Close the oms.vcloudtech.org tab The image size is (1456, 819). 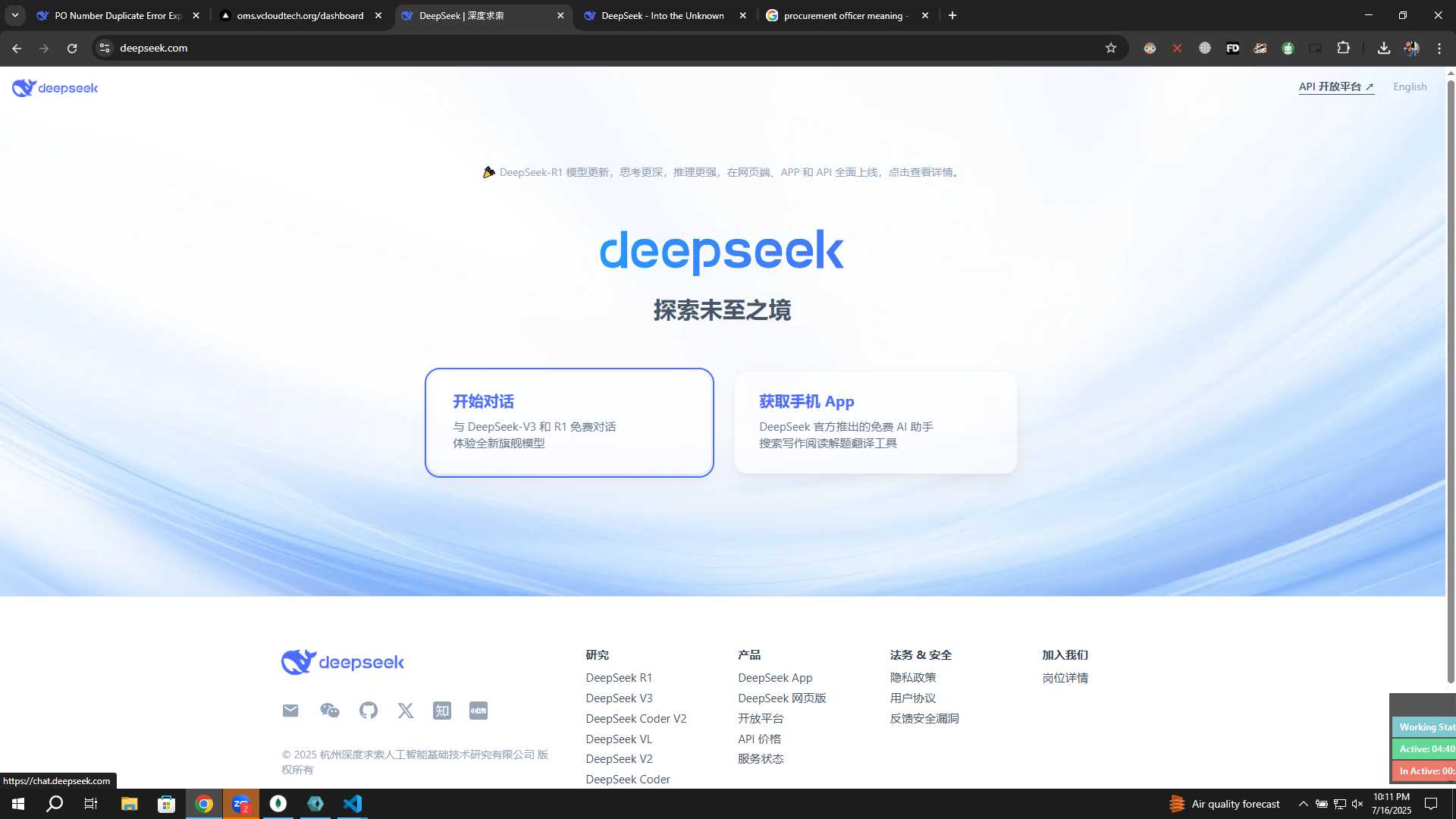point(378,15)
